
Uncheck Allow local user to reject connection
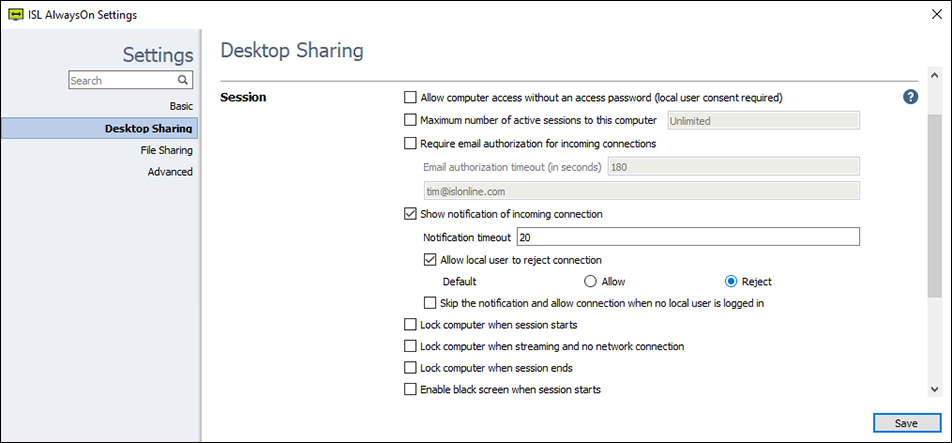[430, 259]
